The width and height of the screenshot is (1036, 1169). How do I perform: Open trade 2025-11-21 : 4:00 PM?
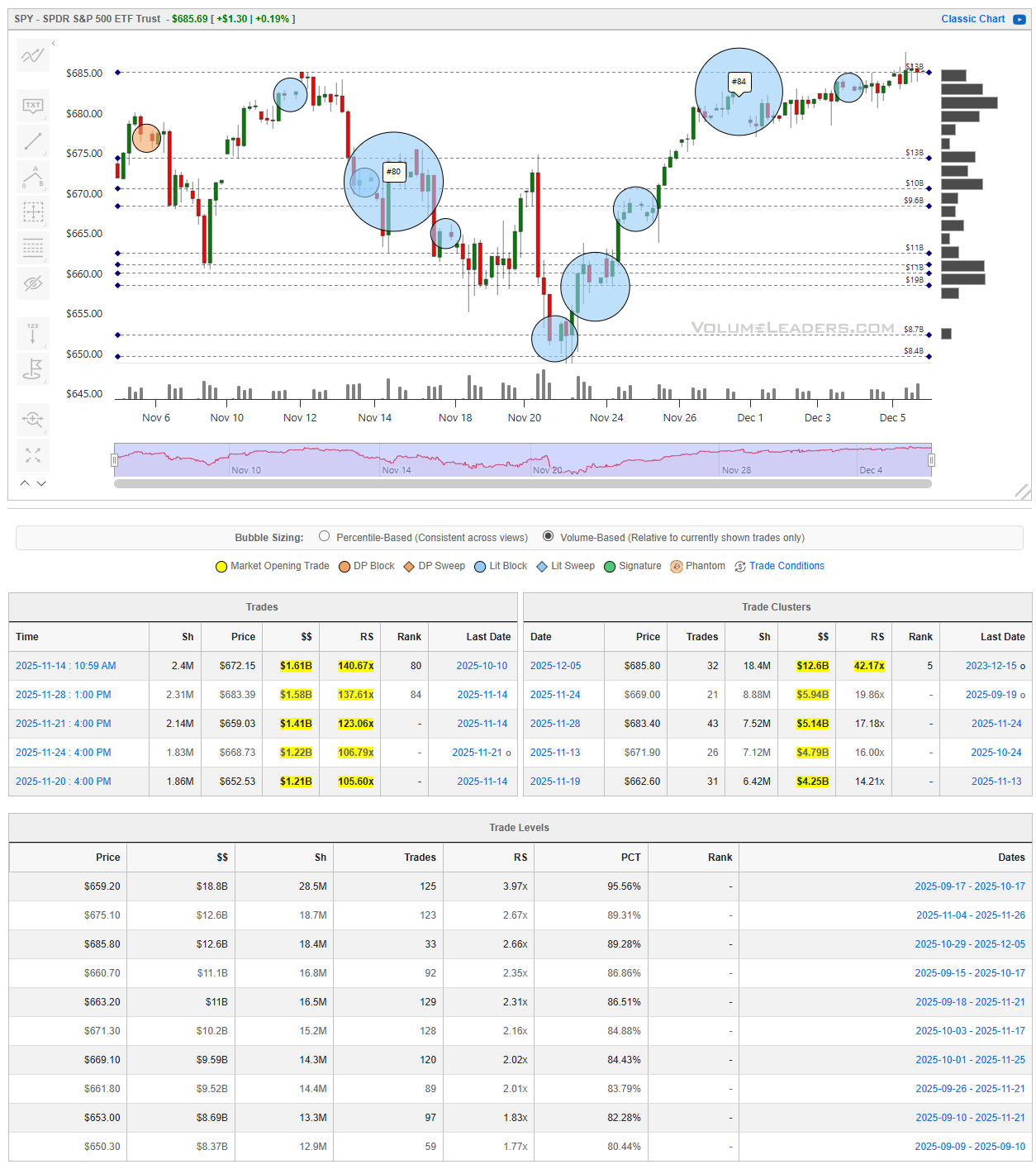click(x=64, y=724)
